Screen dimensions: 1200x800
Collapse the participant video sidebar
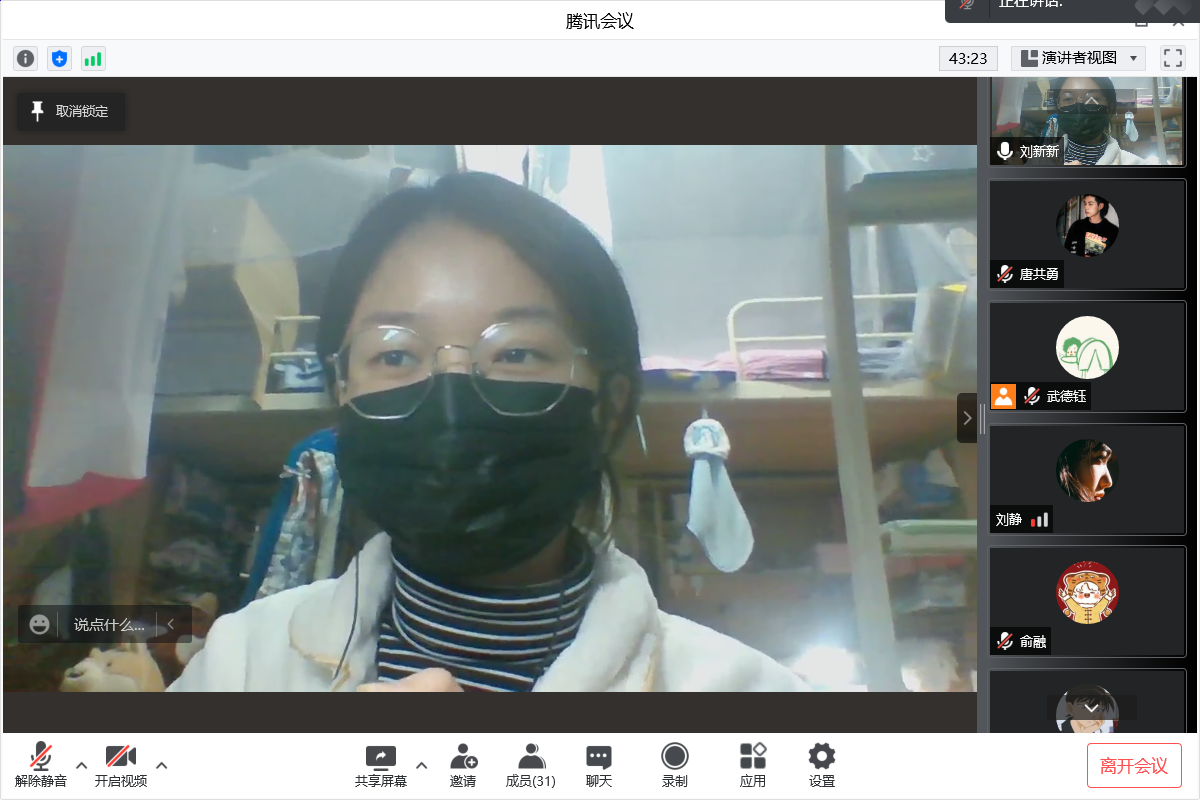(x=966, y=418)
